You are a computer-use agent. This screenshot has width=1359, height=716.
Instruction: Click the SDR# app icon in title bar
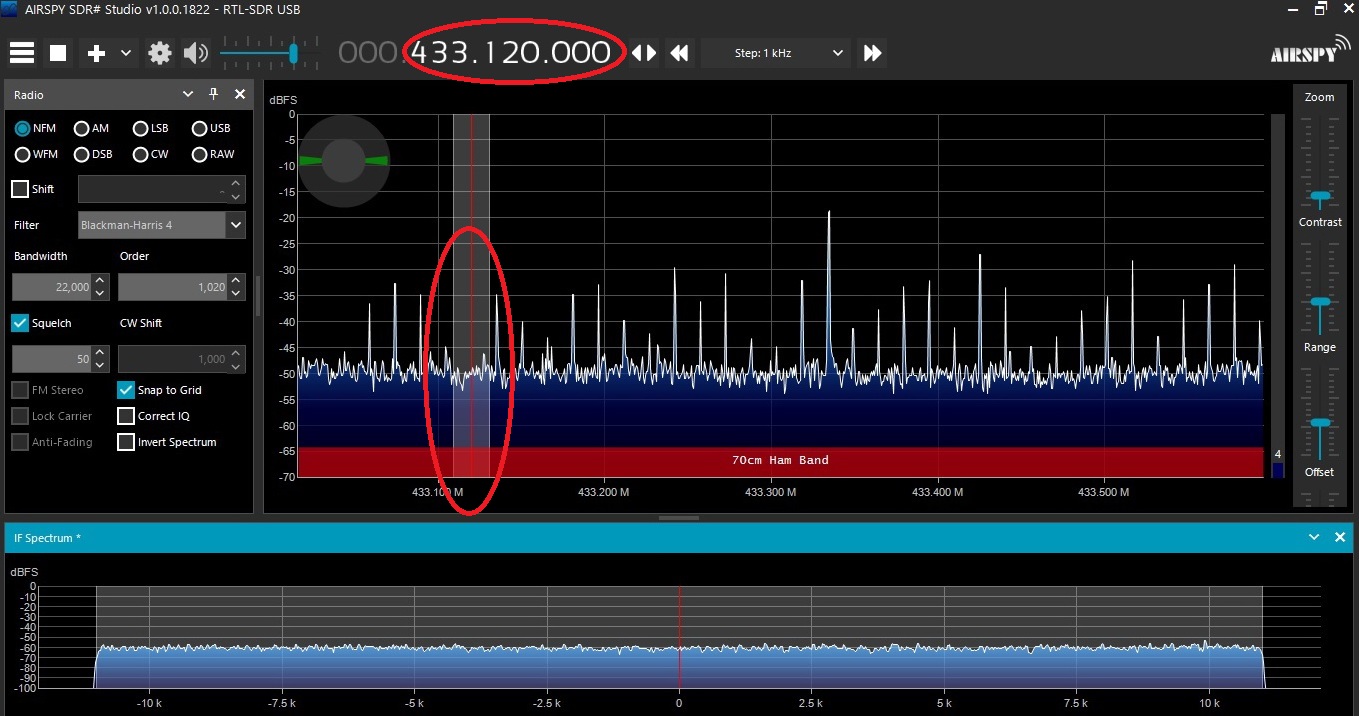point(10,10)
